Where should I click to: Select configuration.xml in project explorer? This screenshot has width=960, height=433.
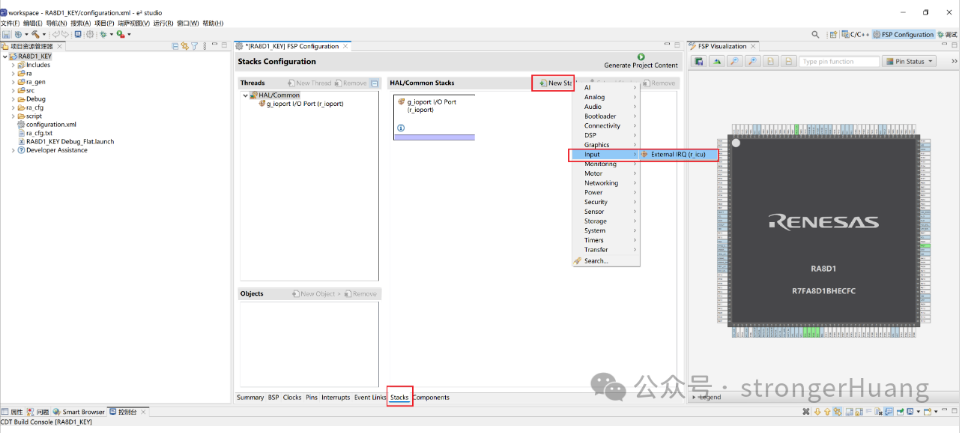coord(47,124)
